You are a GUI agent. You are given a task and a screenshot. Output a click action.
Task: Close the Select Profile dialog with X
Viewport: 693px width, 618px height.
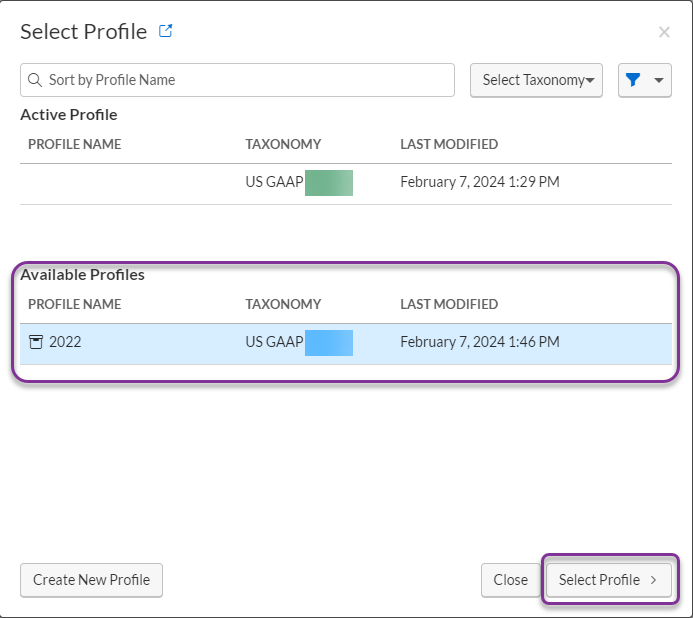point(664,32)
